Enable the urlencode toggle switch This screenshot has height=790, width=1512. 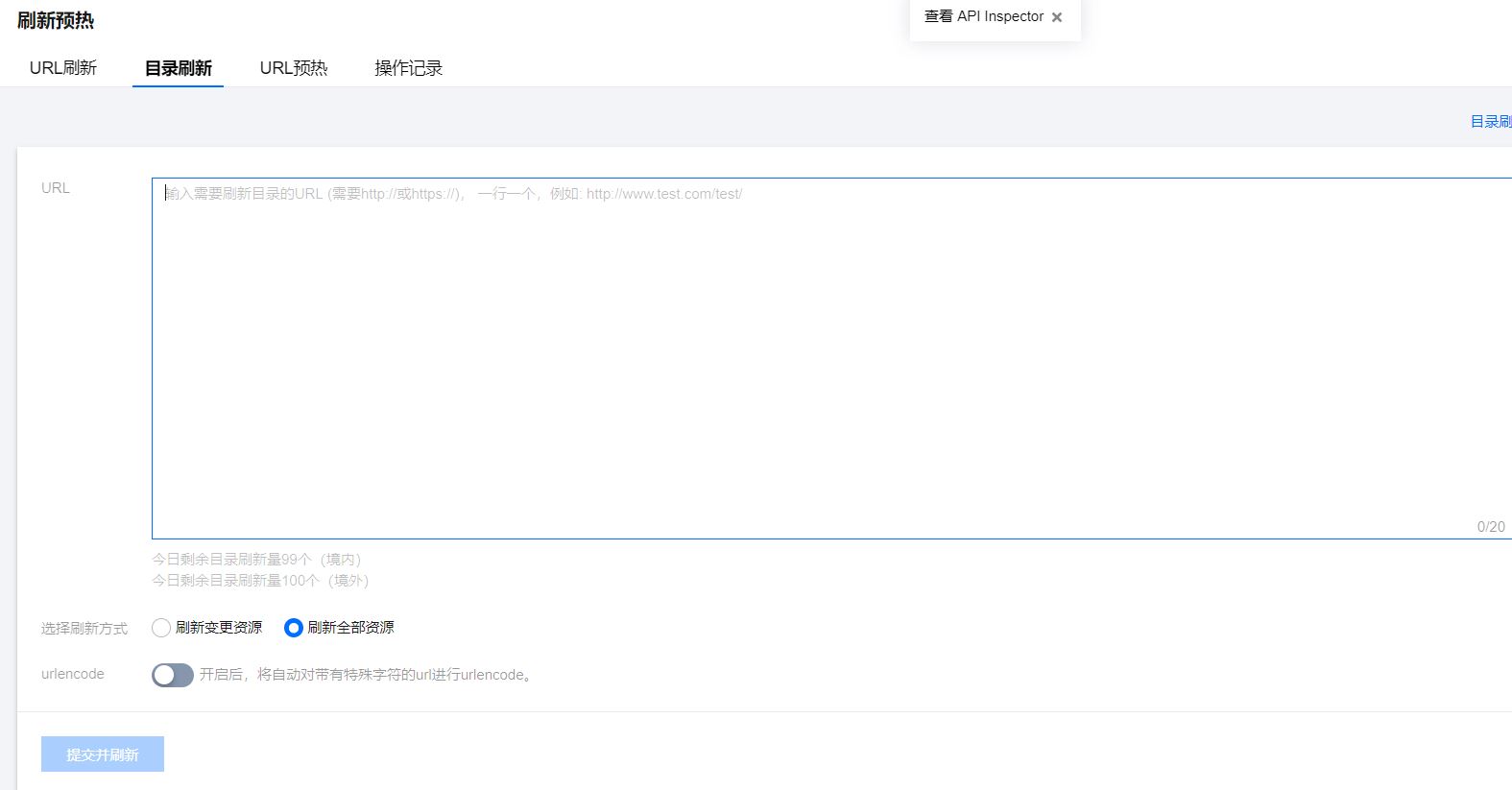point(173,675)
